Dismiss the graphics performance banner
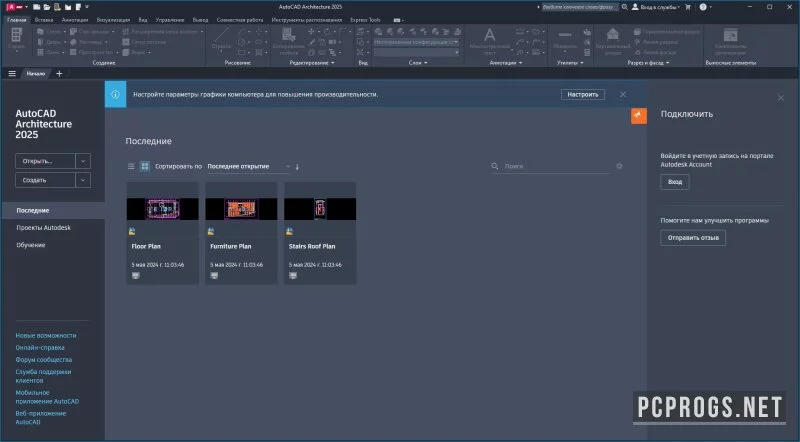This screenshot has width=800, height=442. point(623,94)
